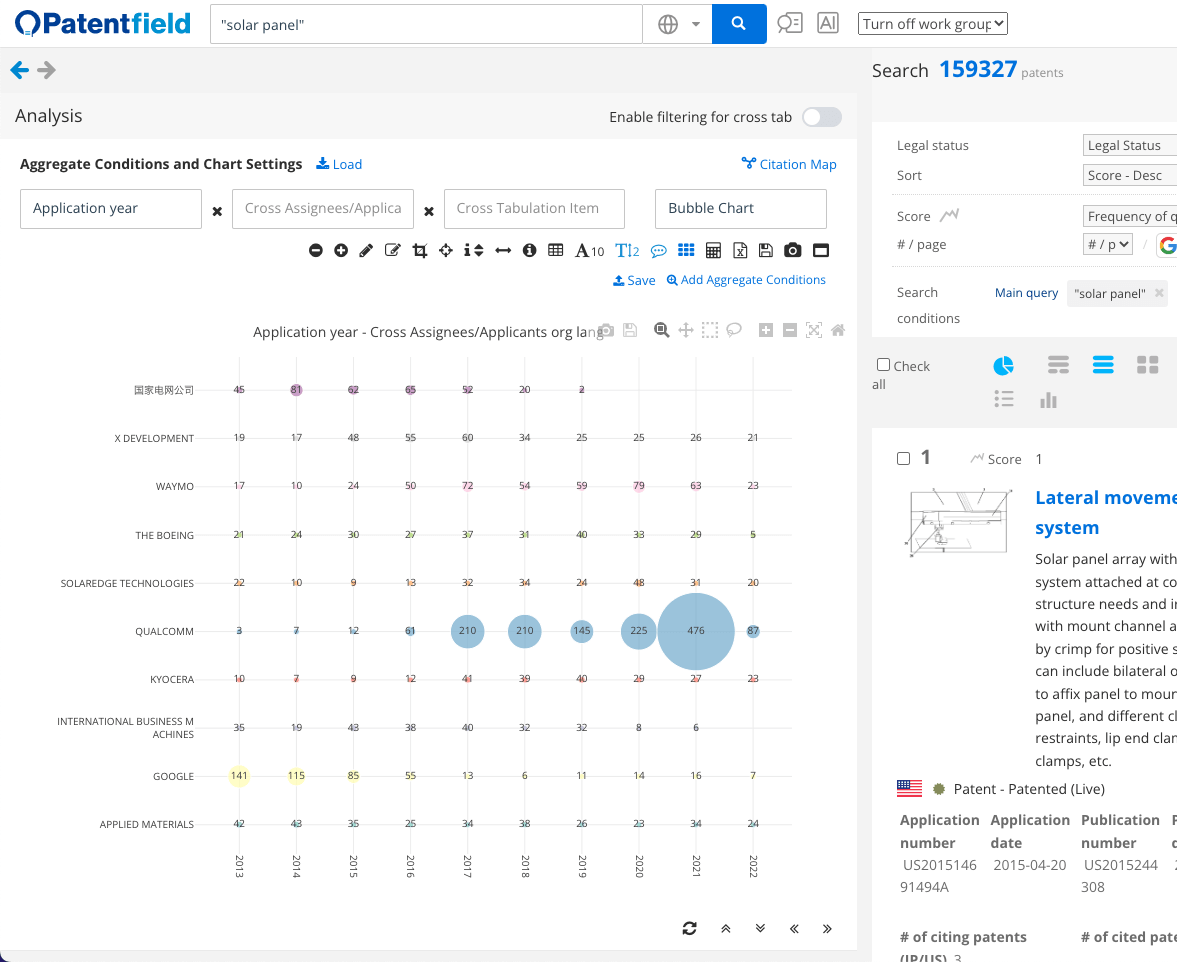Image resolution: width=1177 pixels, height=962 pixels.
Task: Activate the zoom tool on the bubble chart
Action: pos(661,329)
